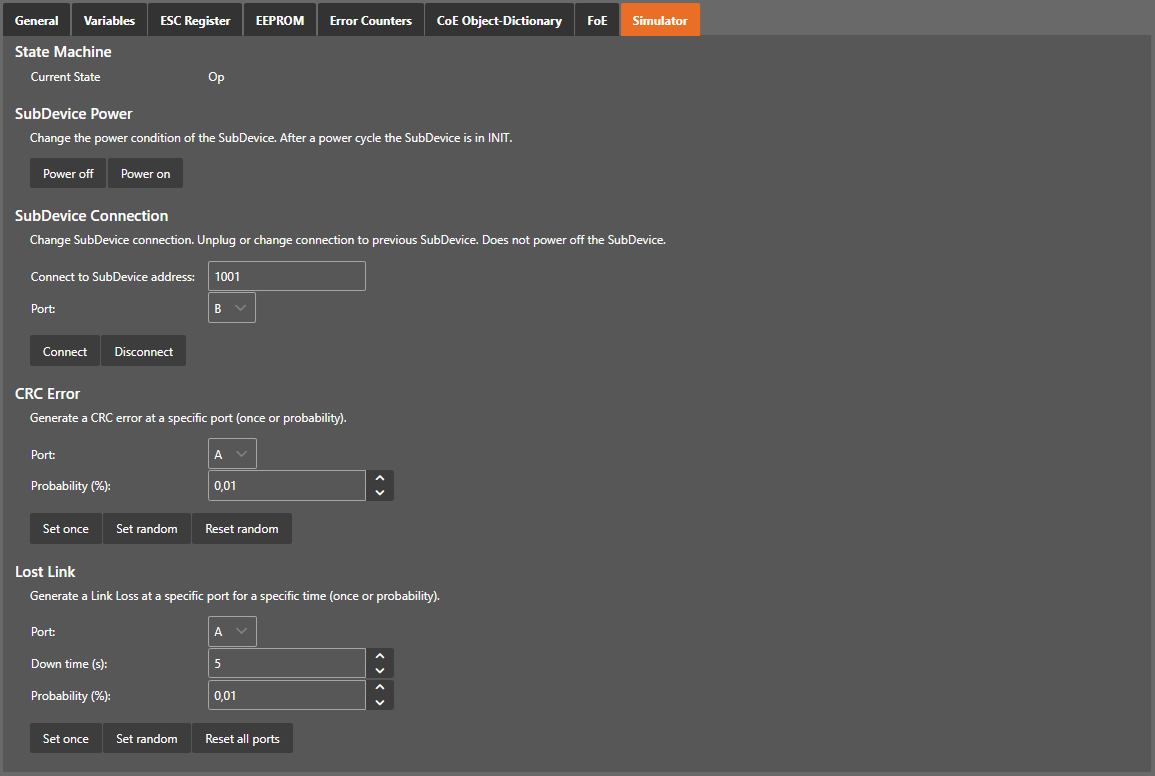This screenshot has width=1155, height=776.
Task: Click the Reset random button
Action: point(242,528)
